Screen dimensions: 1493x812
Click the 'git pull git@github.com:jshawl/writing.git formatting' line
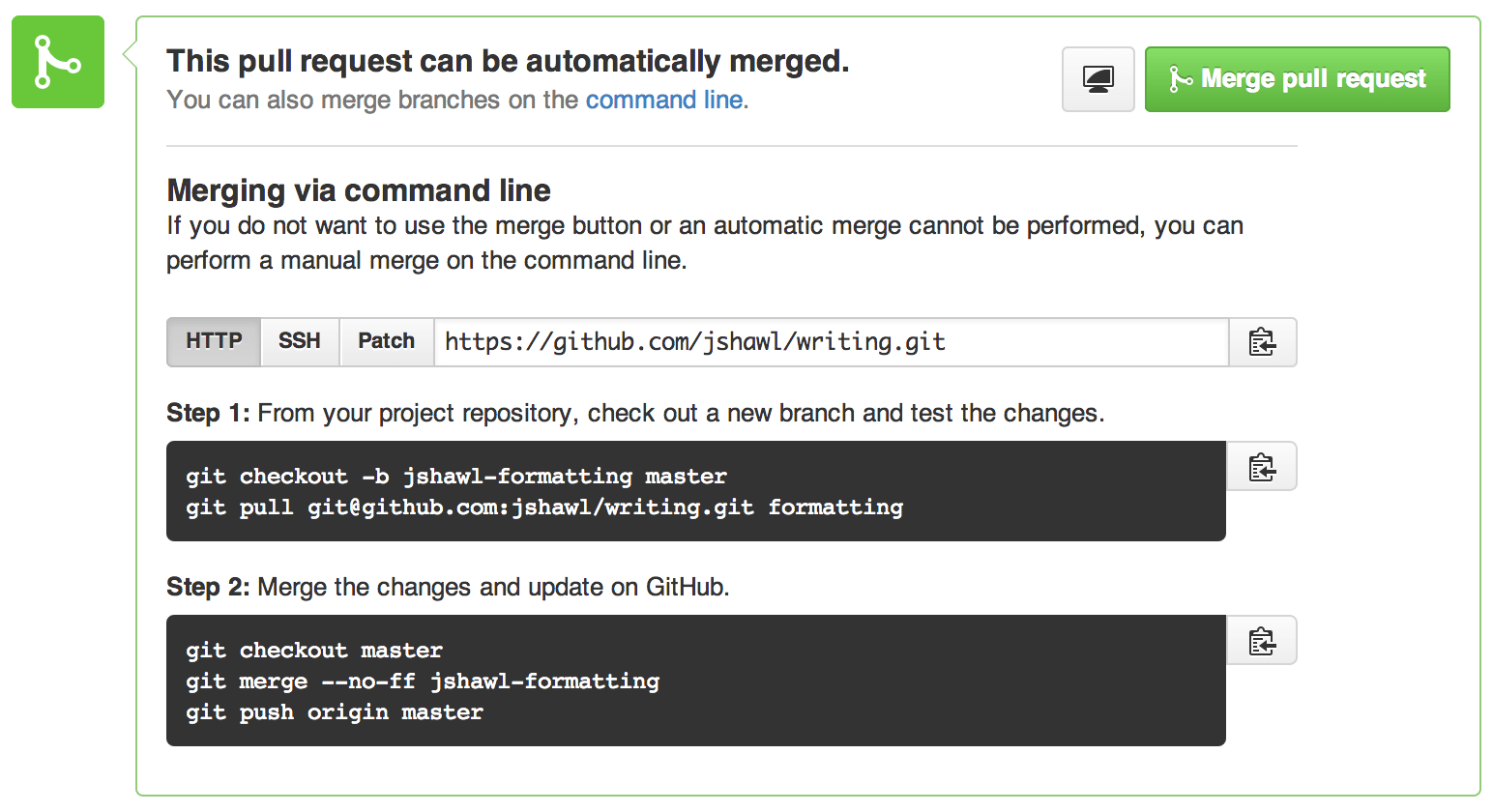click(x=544, y=507)
